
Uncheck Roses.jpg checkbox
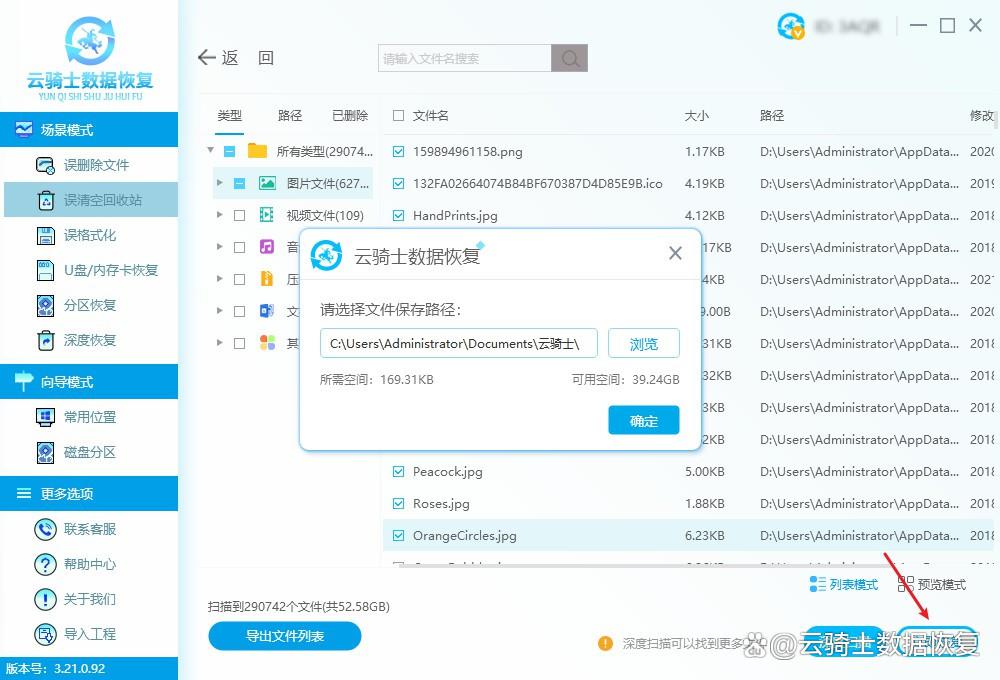[x=399, y=503]
